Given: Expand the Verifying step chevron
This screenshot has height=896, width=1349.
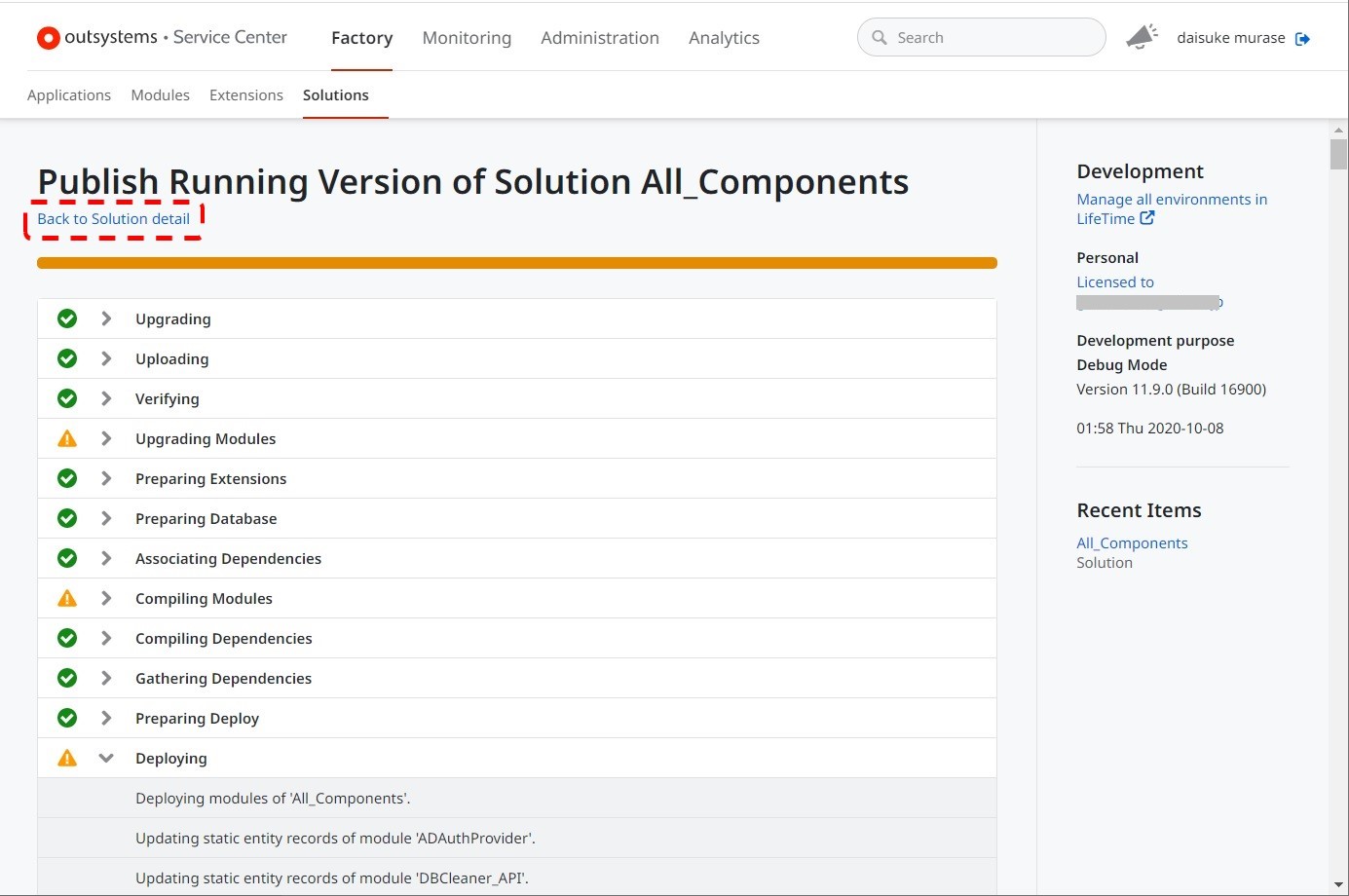Looking at the screenshot, I should pyautogui.click(x=106, y=398).
